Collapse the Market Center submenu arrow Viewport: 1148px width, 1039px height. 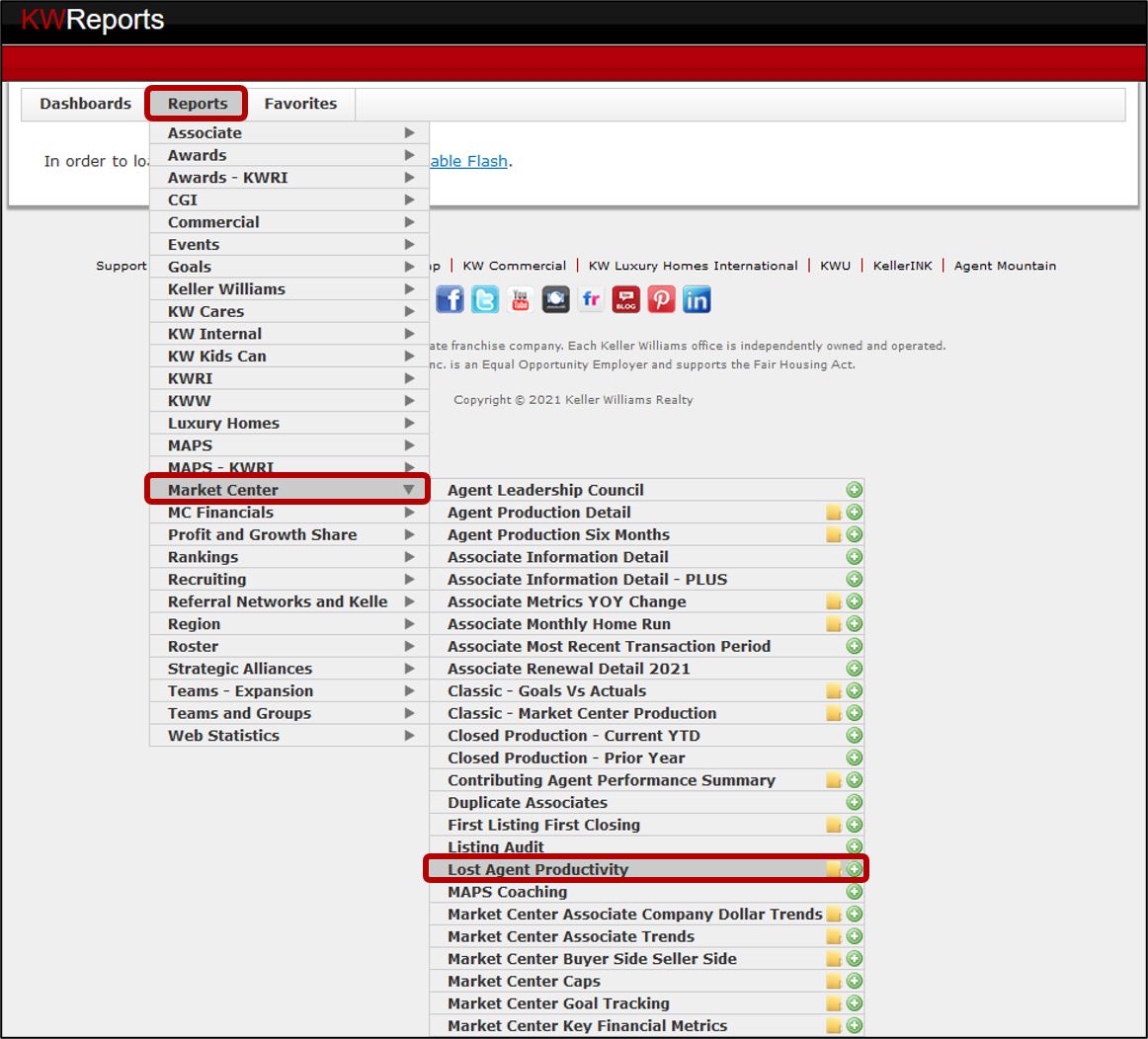coord(409,490)
